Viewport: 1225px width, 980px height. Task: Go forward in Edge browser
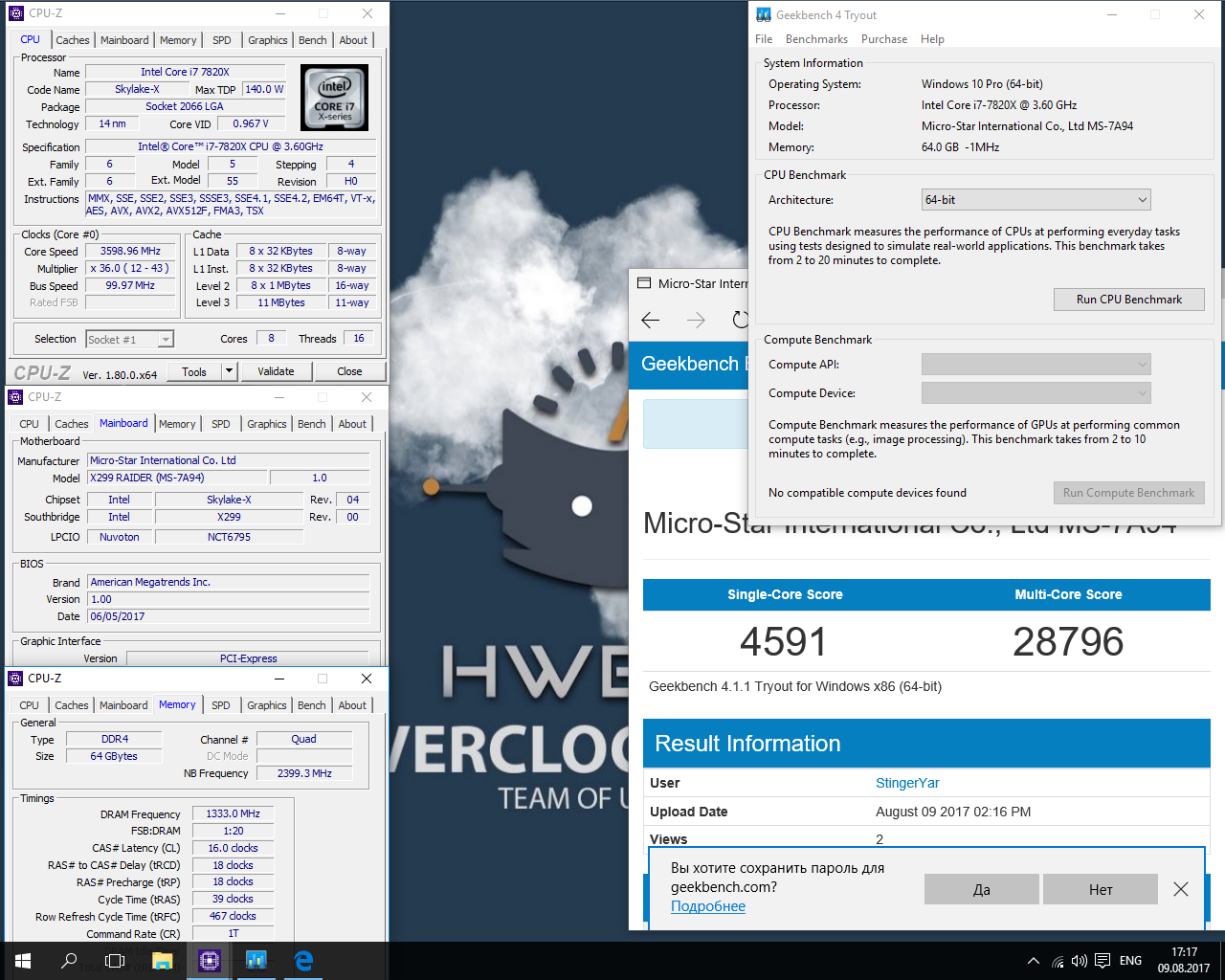696,320
